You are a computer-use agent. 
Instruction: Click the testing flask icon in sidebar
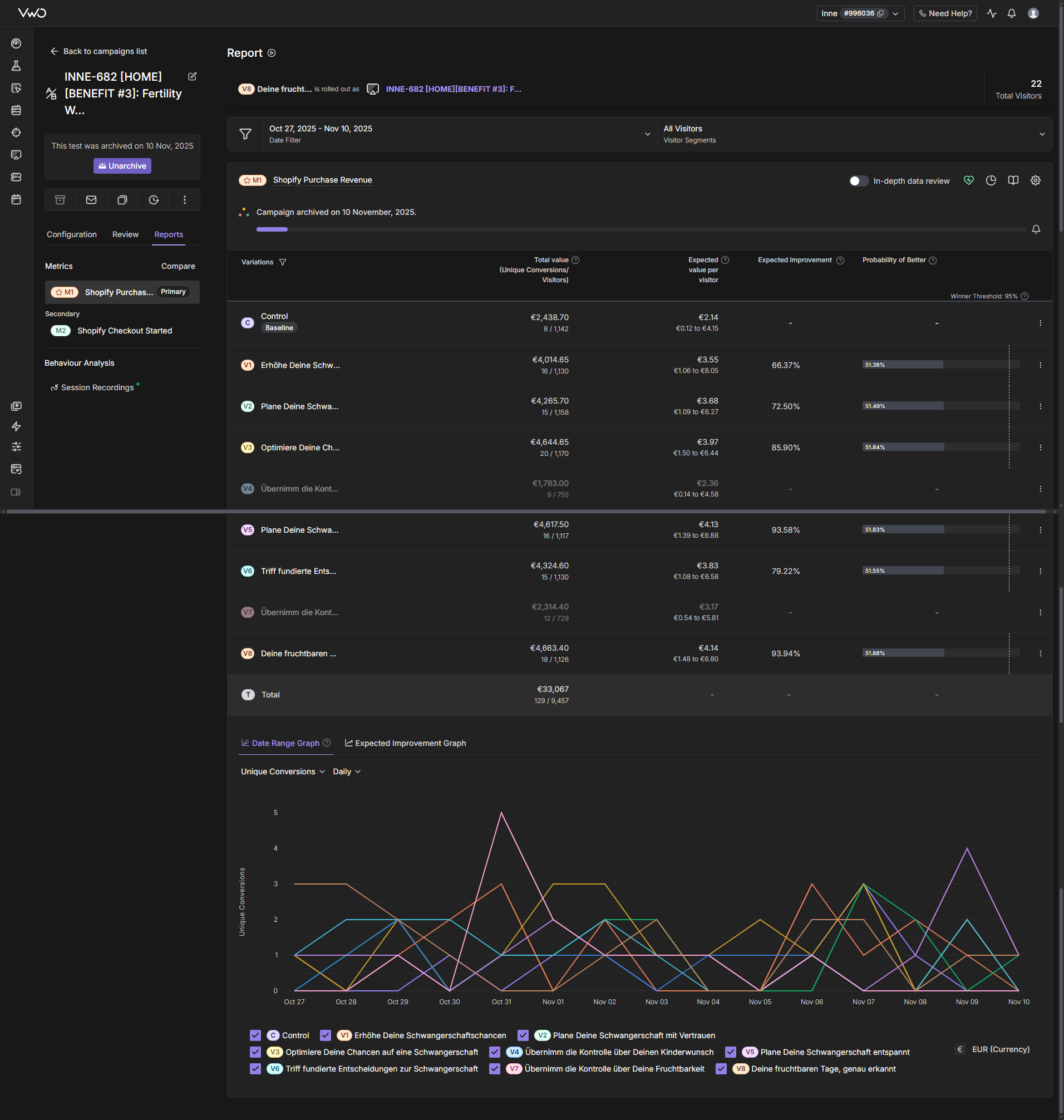(17, 66)
